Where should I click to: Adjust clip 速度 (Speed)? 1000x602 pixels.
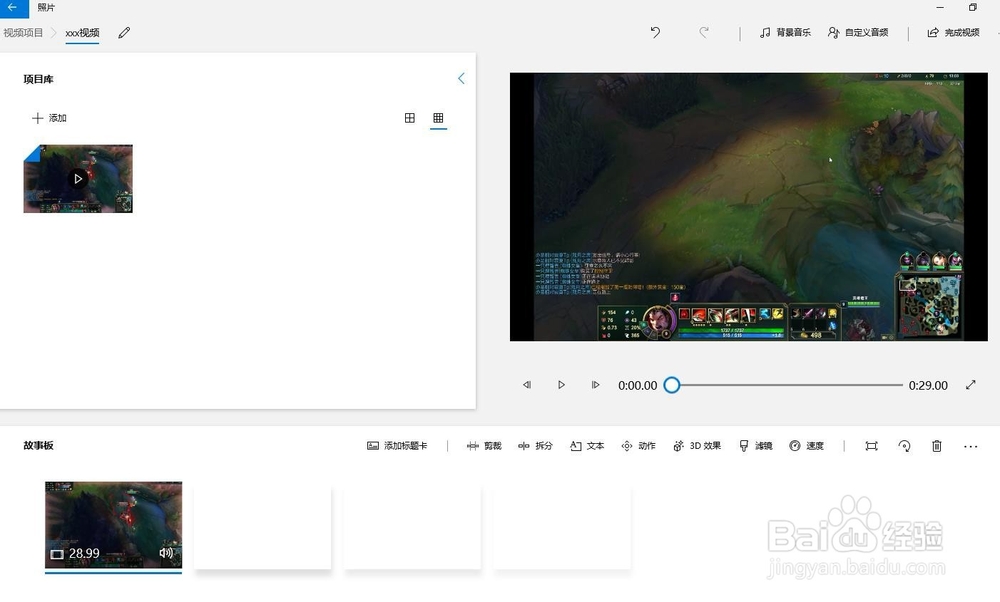pyautogui.click(x=808, y=446)
